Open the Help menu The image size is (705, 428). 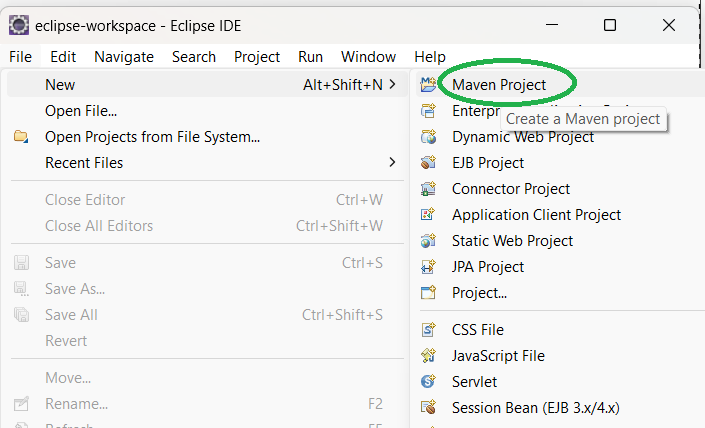[430, 57]
